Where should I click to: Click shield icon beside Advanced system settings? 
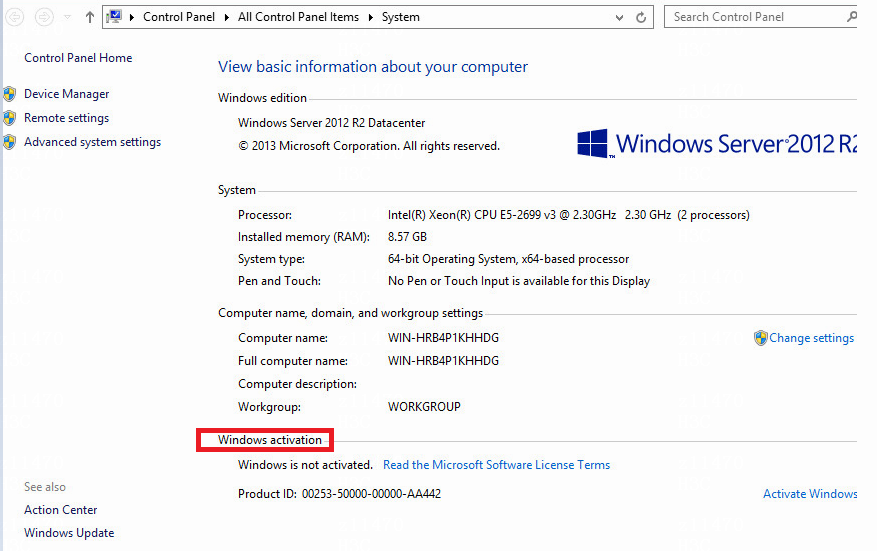pyautogui.click(x=10, y=142)
